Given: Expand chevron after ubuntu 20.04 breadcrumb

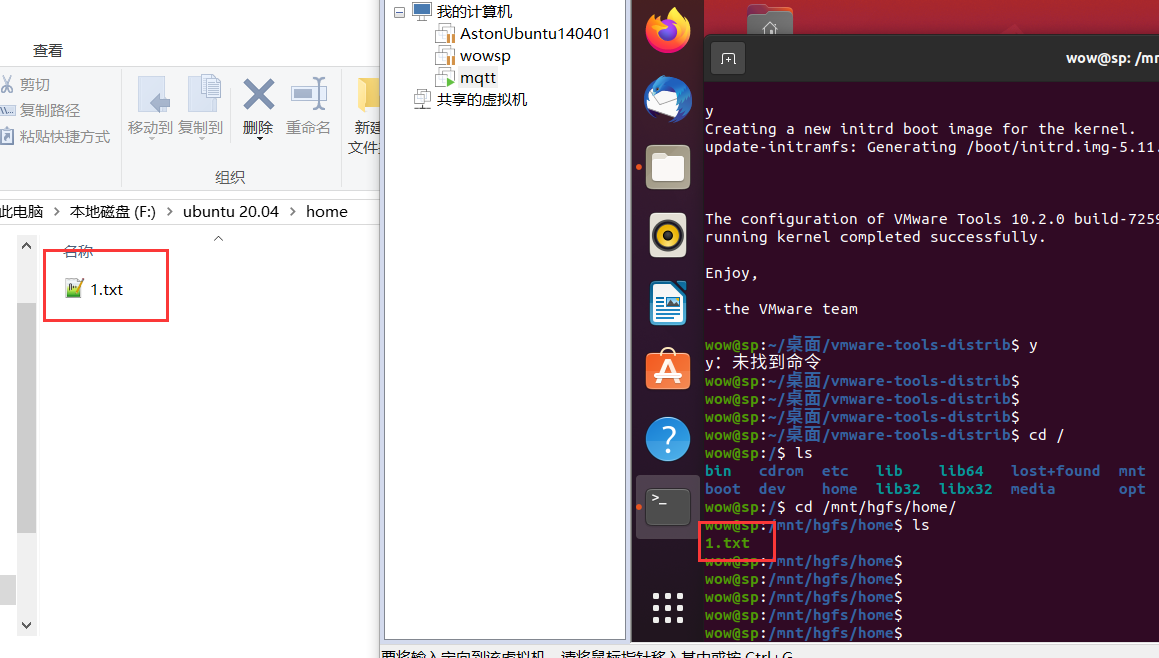Looking at the screenshot, I should [x=293, y=211].
